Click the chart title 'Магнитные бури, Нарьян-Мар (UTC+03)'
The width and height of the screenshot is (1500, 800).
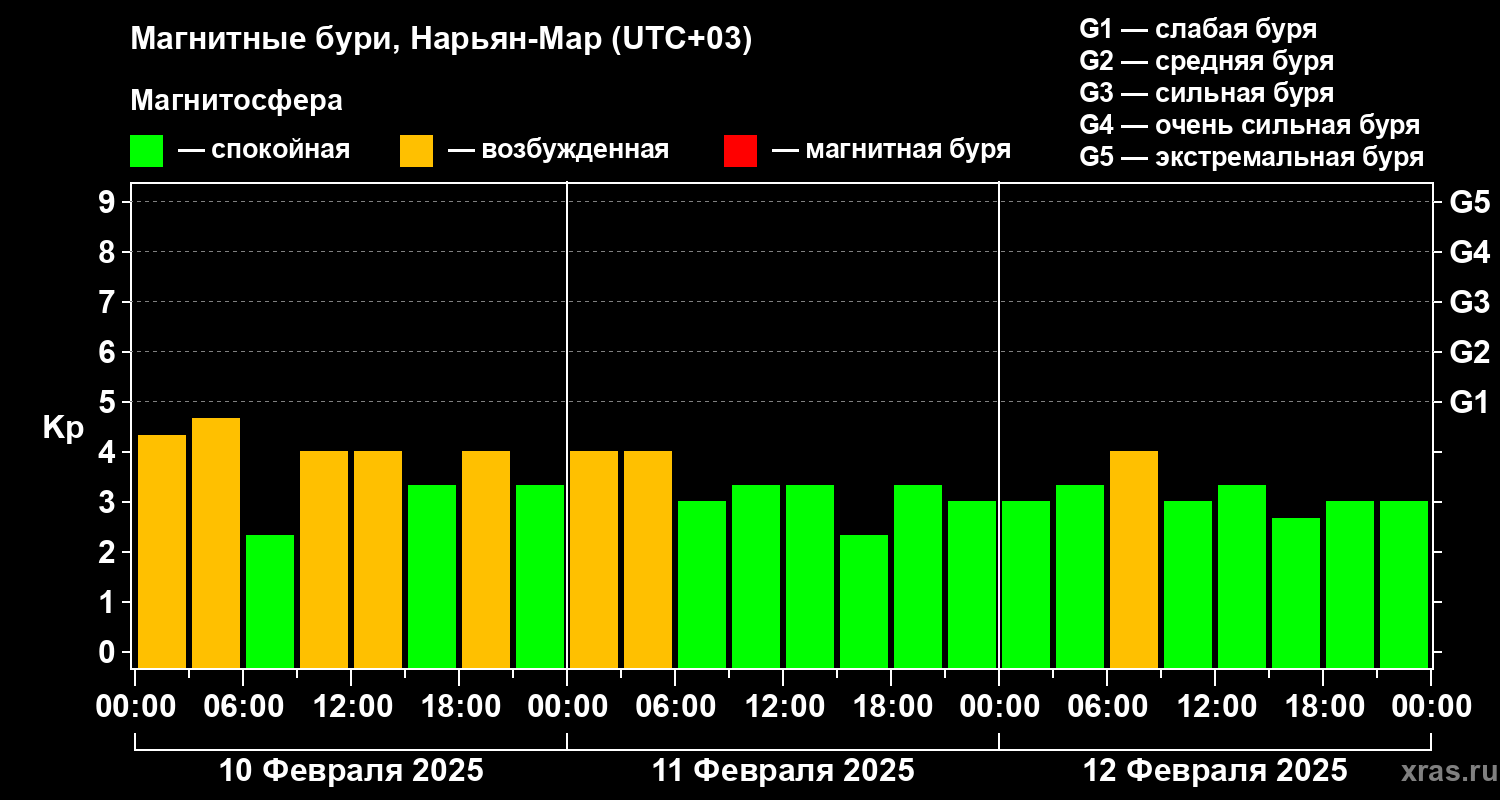441,40
